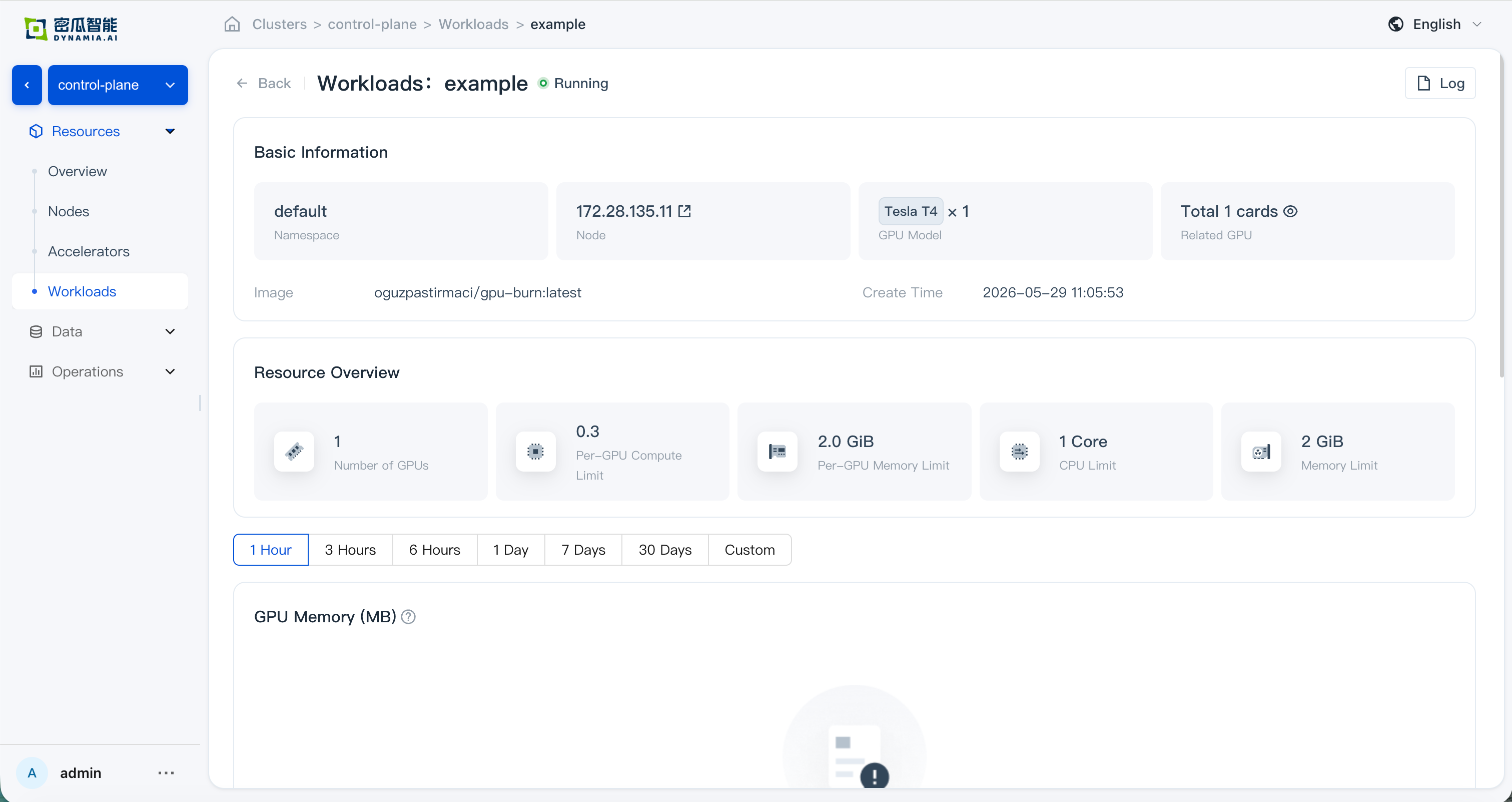1512x802 pixels.
Task: Click the Log document icon
Action: [1423, 83]
